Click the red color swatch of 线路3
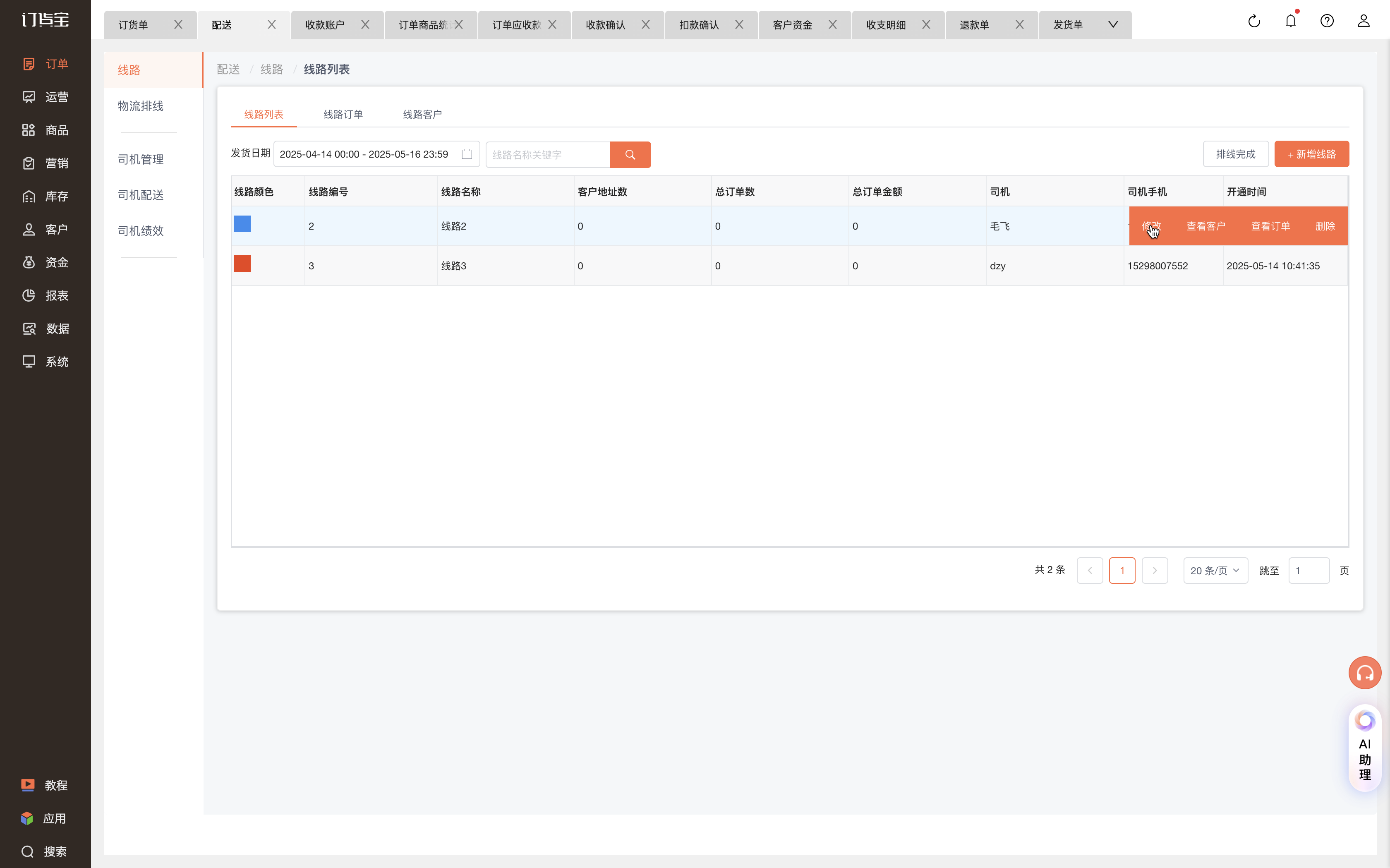 pos(242,264)
